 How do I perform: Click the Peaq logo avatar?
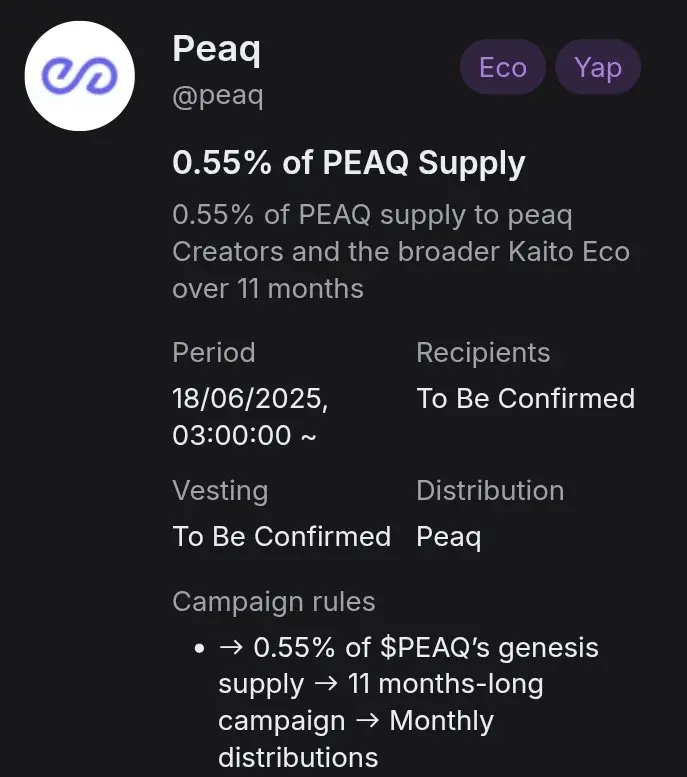pyautogui.click(x=79, y=75)
